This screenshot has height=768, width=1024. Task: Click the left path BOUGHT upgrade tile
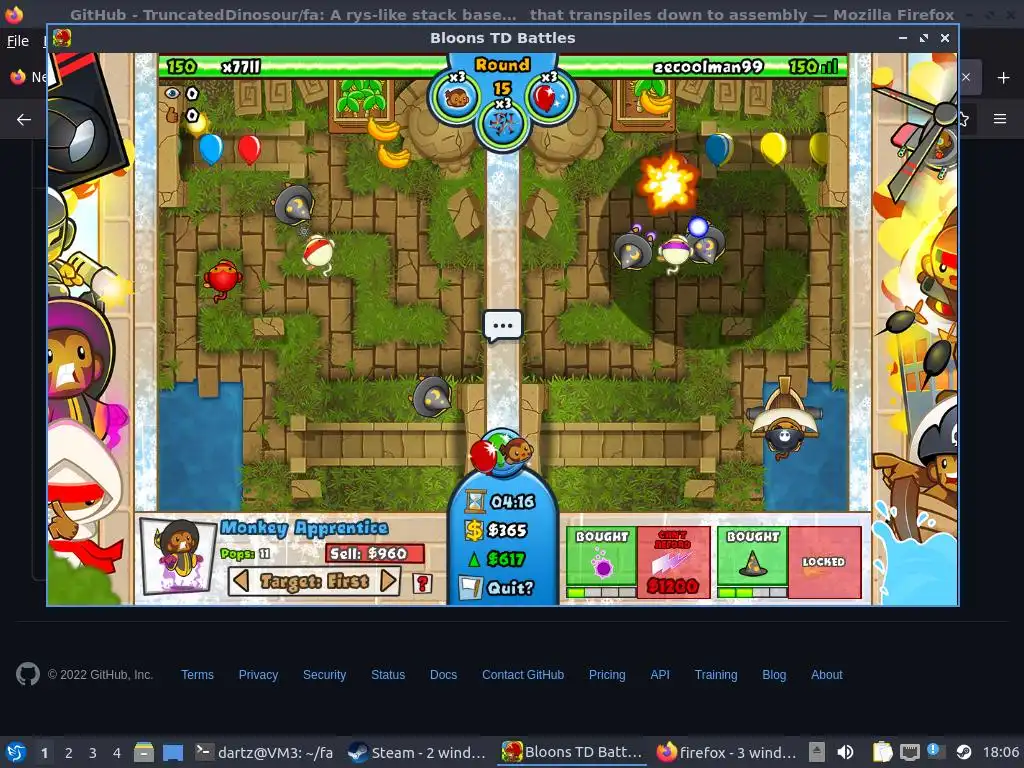[601, 556]
